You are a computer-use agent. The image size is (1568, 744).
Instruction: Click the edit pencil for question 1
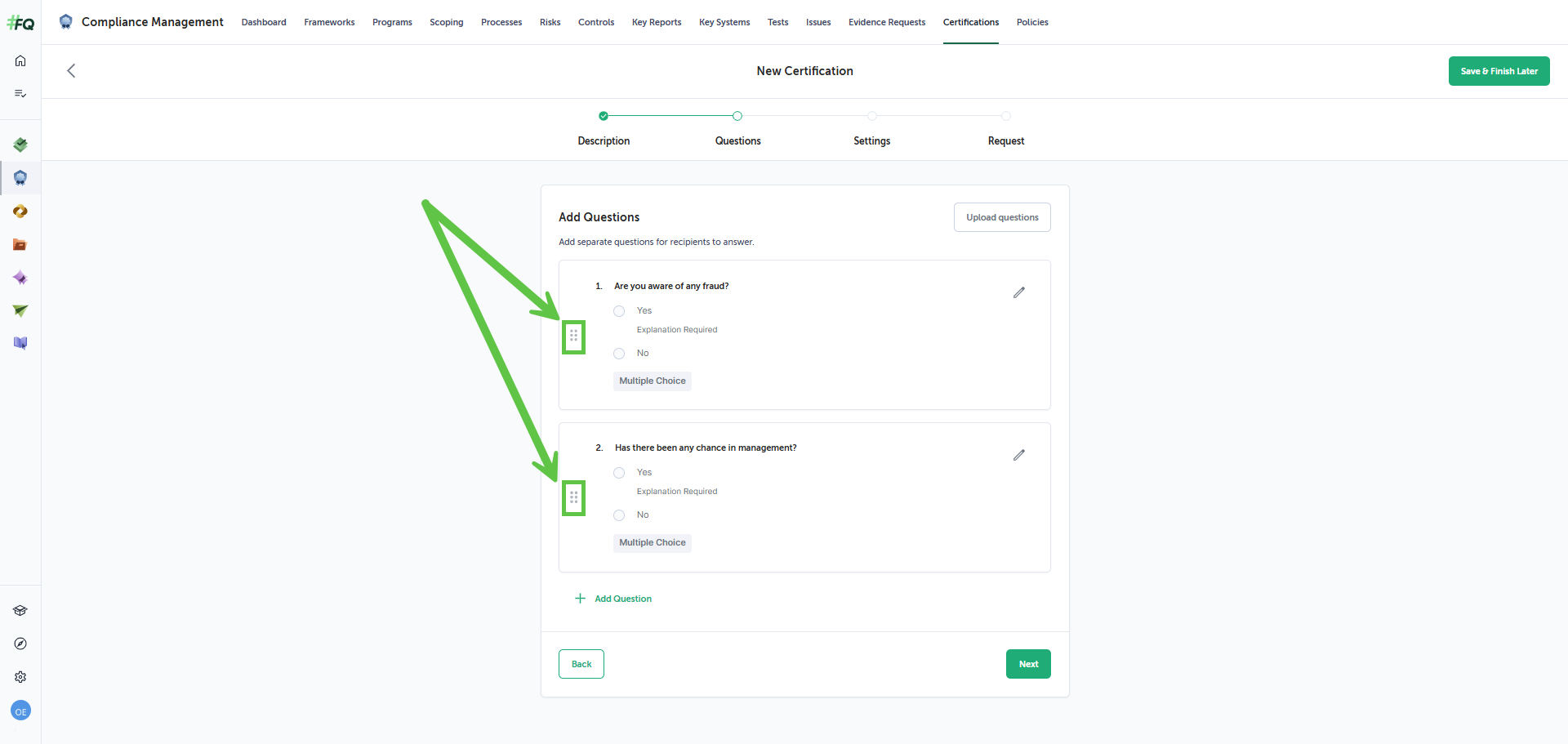pyautogui.click(x=1018, y=292)
